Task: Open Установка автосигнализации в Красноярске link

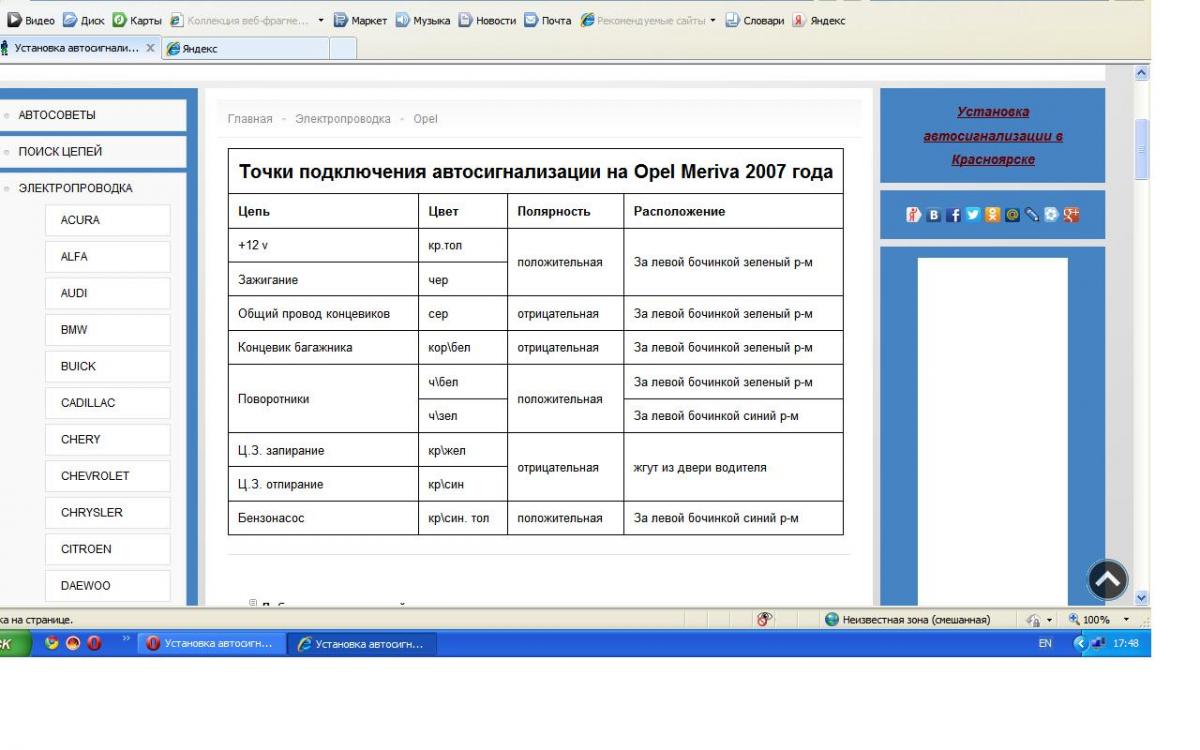Action: click(993, 136)
